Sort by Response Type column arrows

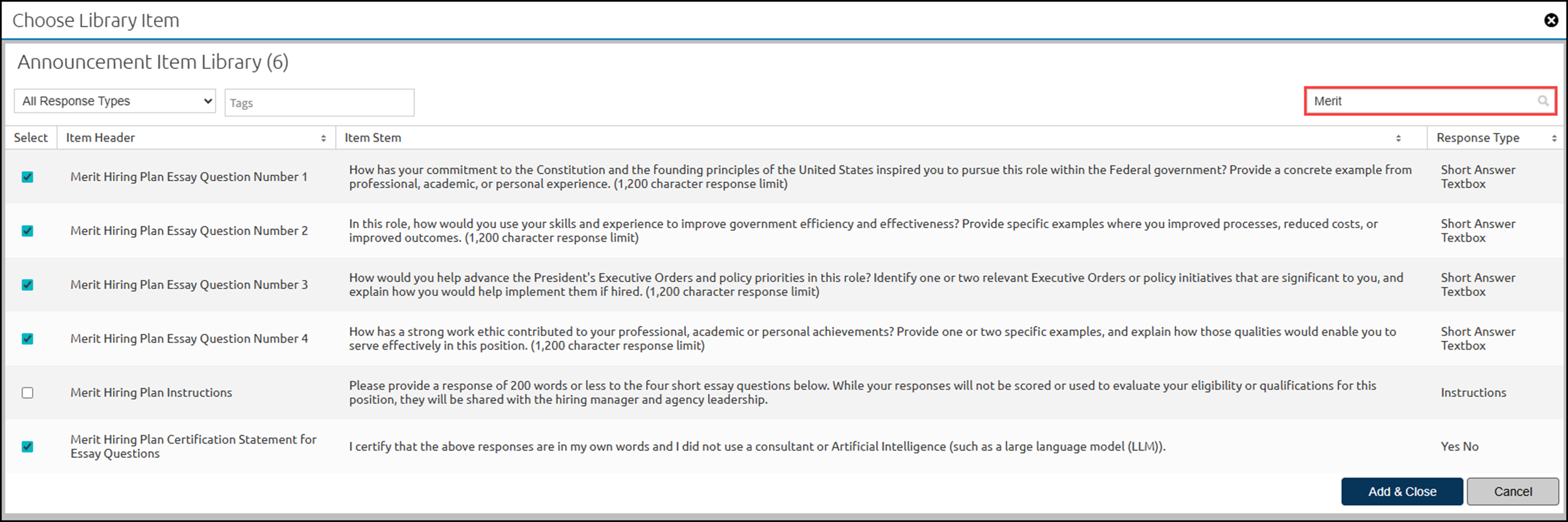[1554, 138]
